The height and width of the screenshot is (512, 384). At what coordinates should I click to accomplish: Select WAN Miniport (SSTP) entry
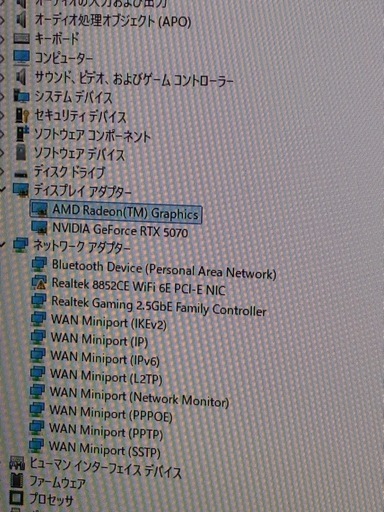pos(105,449)
